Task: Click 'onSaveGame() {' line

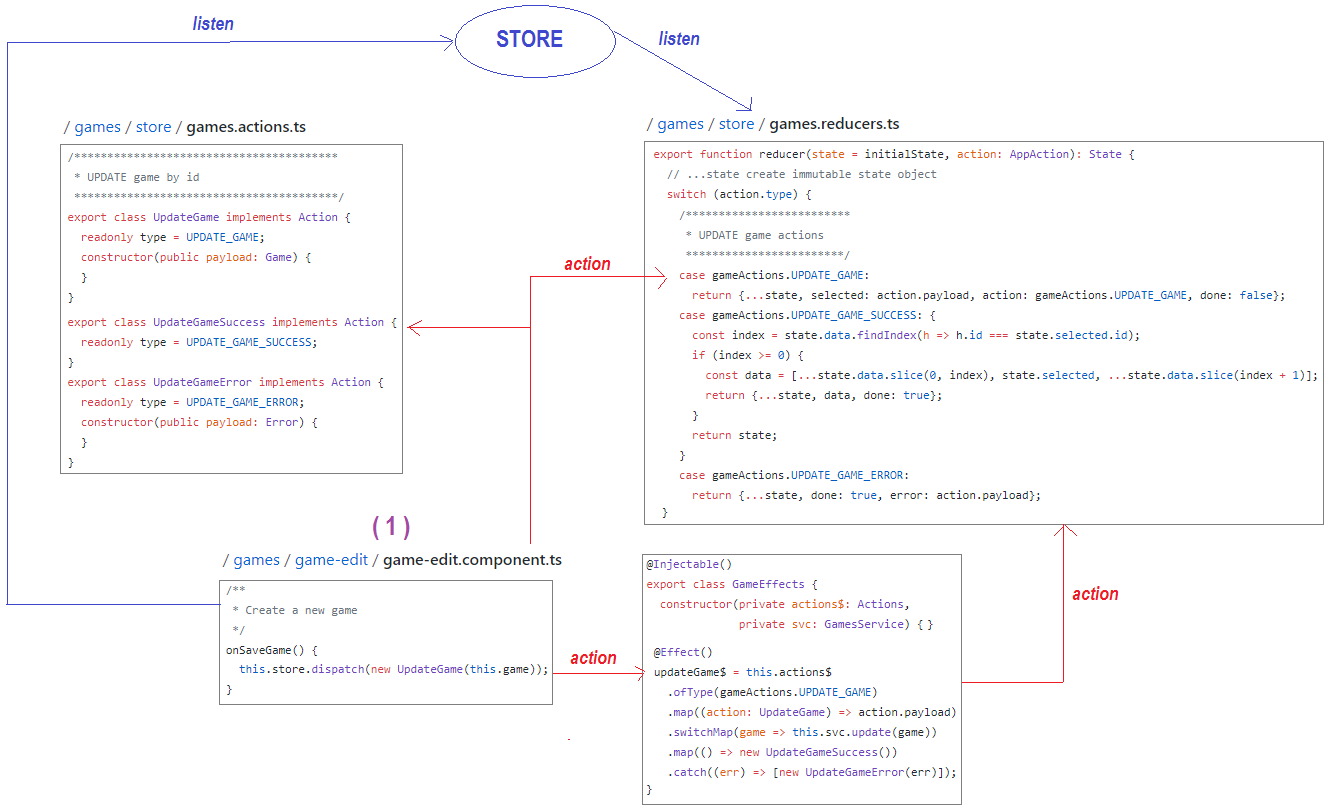Action: click(x=272, y=650)
